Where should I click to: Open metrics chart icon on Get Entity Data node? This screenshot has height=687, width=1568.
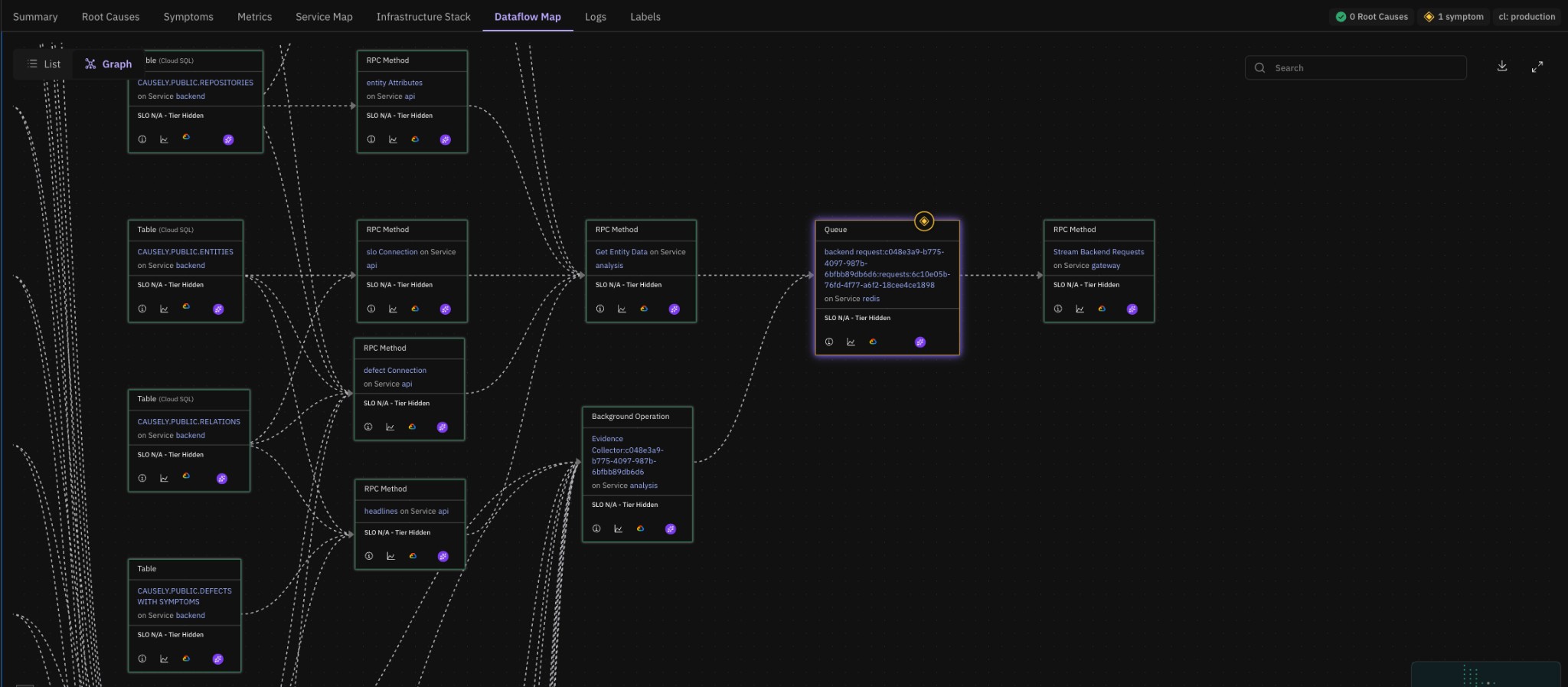click(x=622, y=309)
